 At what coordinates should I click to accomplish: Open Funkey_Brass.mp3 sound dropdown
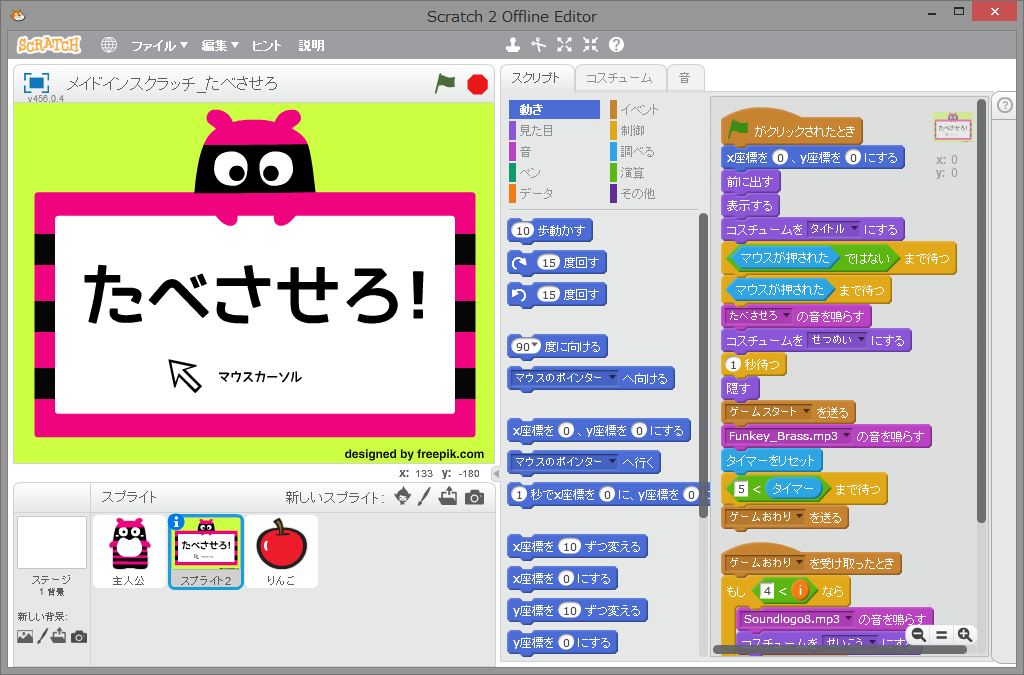[847, 435]
